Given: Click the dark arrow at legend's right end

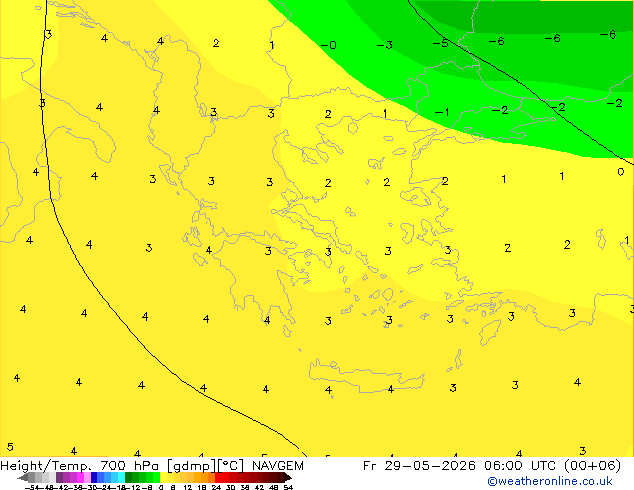Looking at the screenshot, I should click(288, 477).
